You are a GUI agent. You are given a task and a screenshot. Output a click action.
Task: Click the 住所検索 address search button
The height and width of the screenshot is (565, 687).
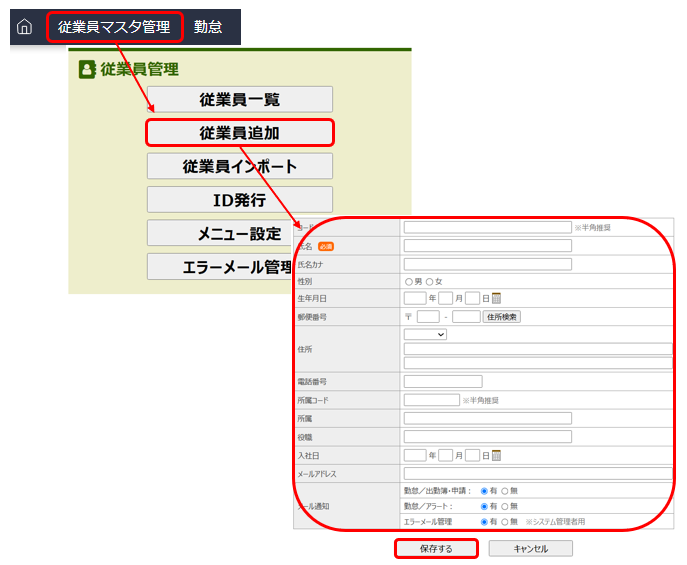[x=502, y=317]
